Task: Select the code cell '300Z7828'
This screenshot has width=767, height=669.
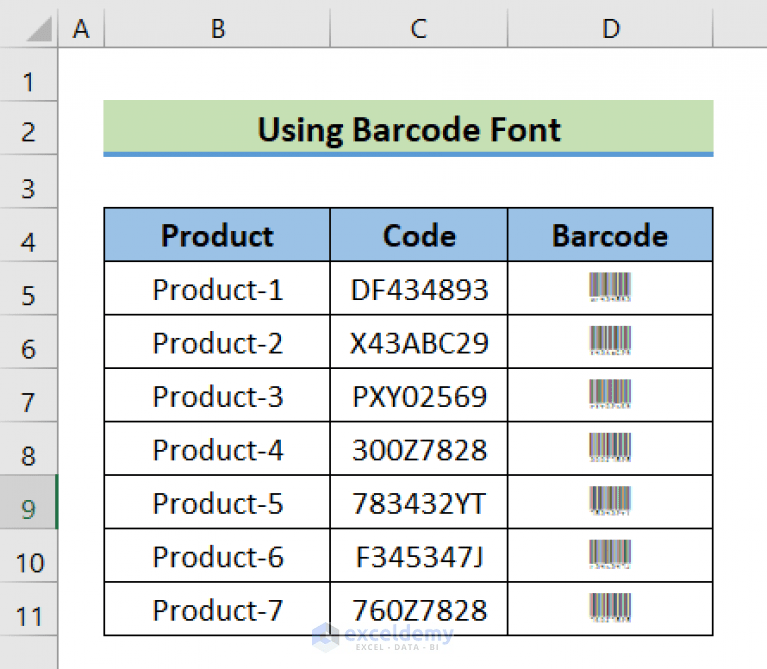Action: tap(419, 448)
